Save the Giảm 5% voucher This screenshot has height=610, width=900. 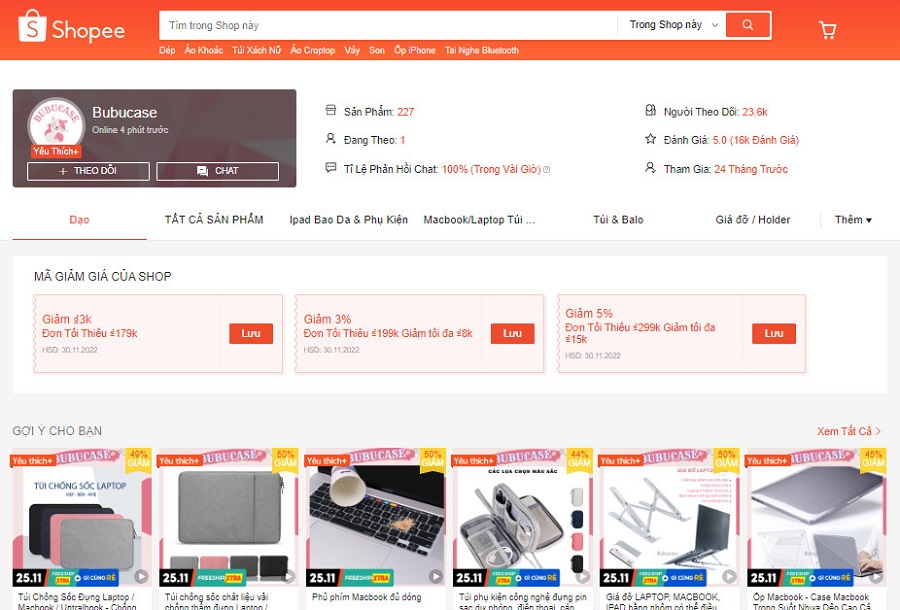774,333
